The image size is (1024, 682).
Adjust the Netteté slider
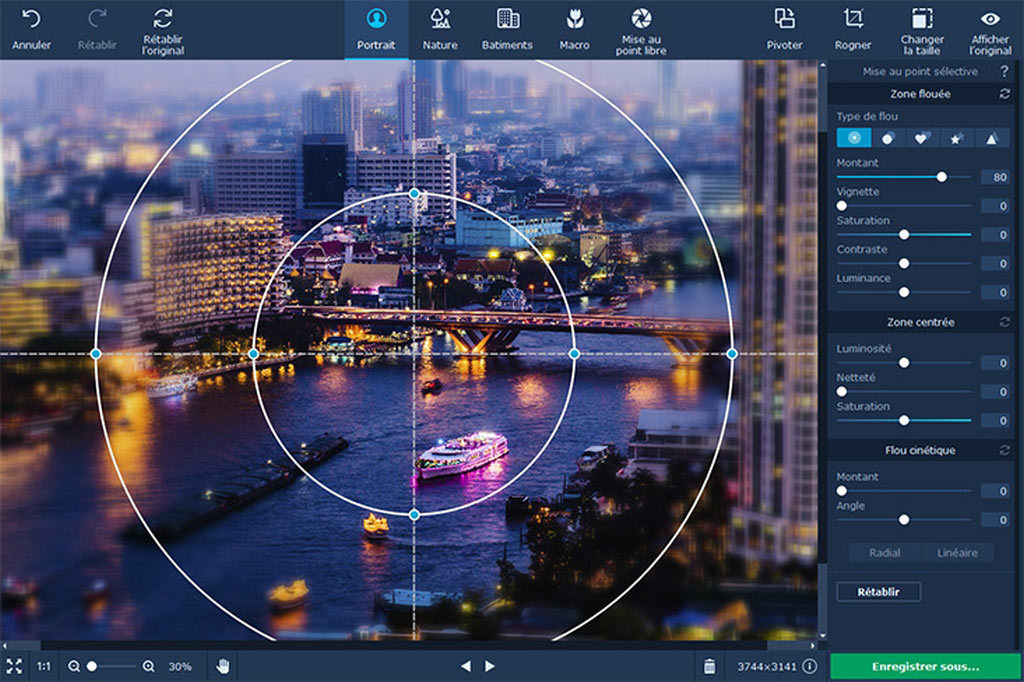(x=904, y=391)
